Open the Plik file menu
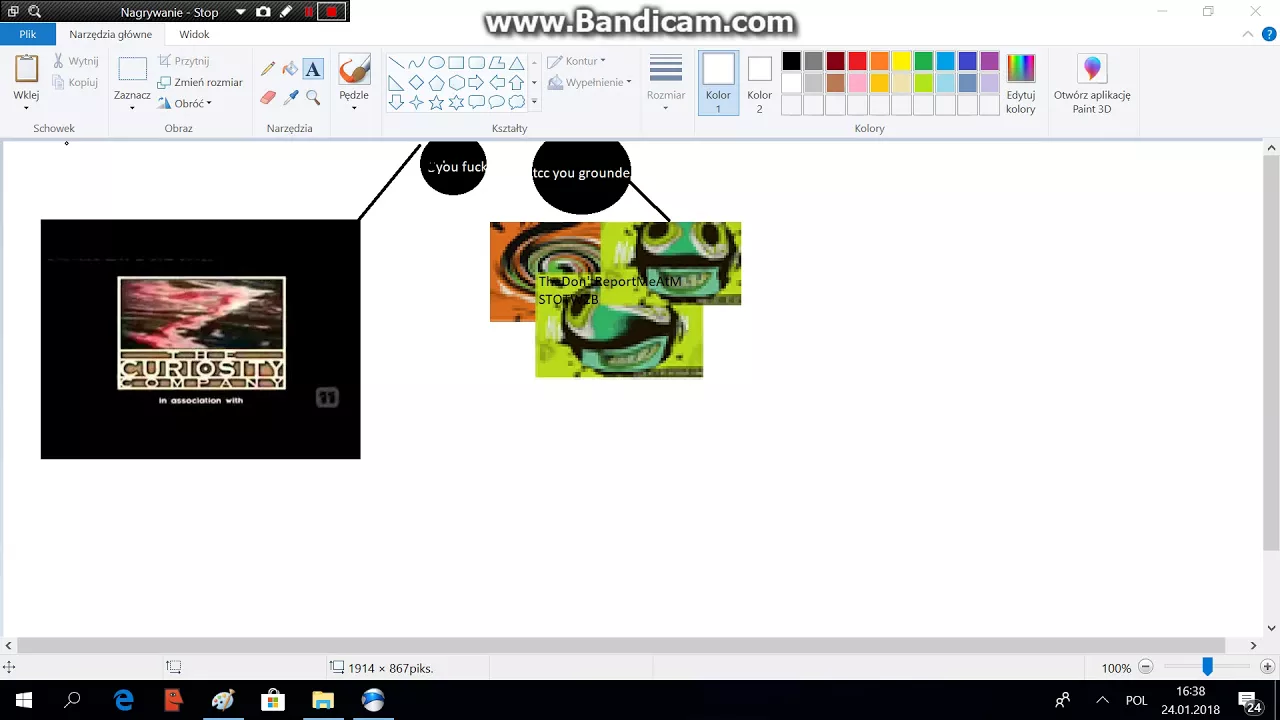 pyautogui.click(x=28, y=34)
